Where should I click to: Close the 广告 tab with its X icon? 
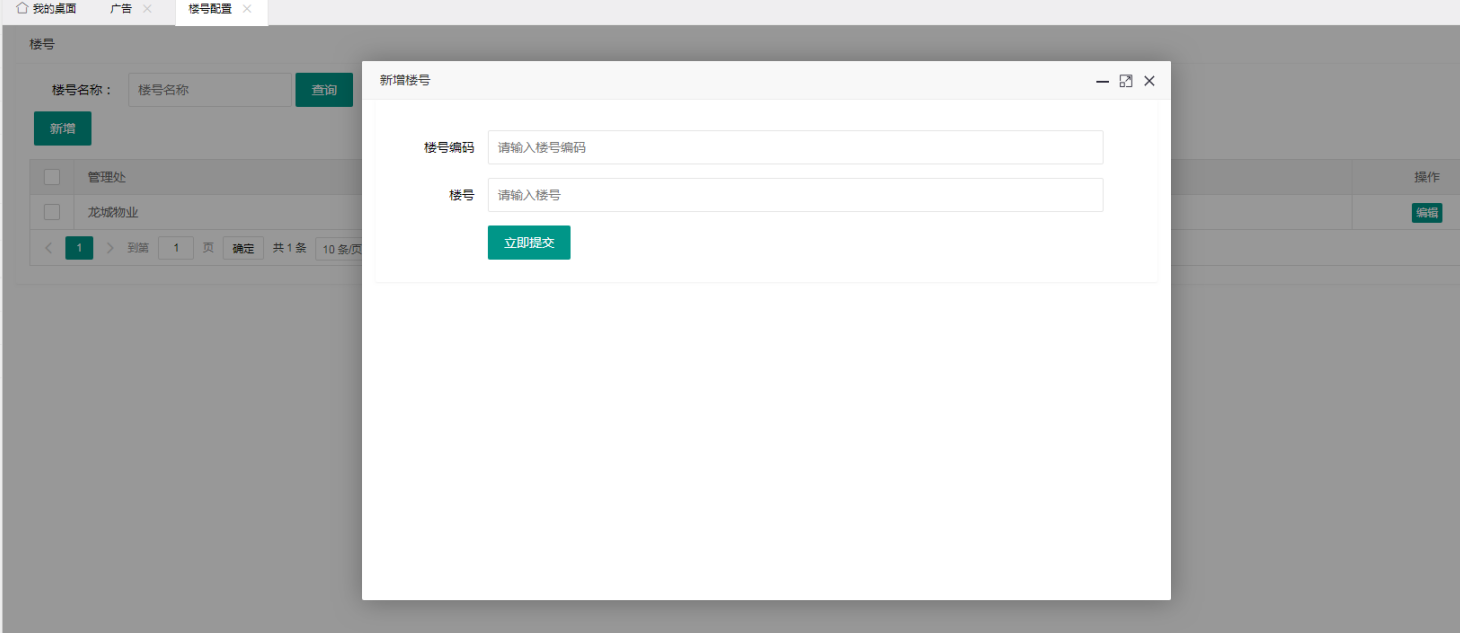(147, 9)
